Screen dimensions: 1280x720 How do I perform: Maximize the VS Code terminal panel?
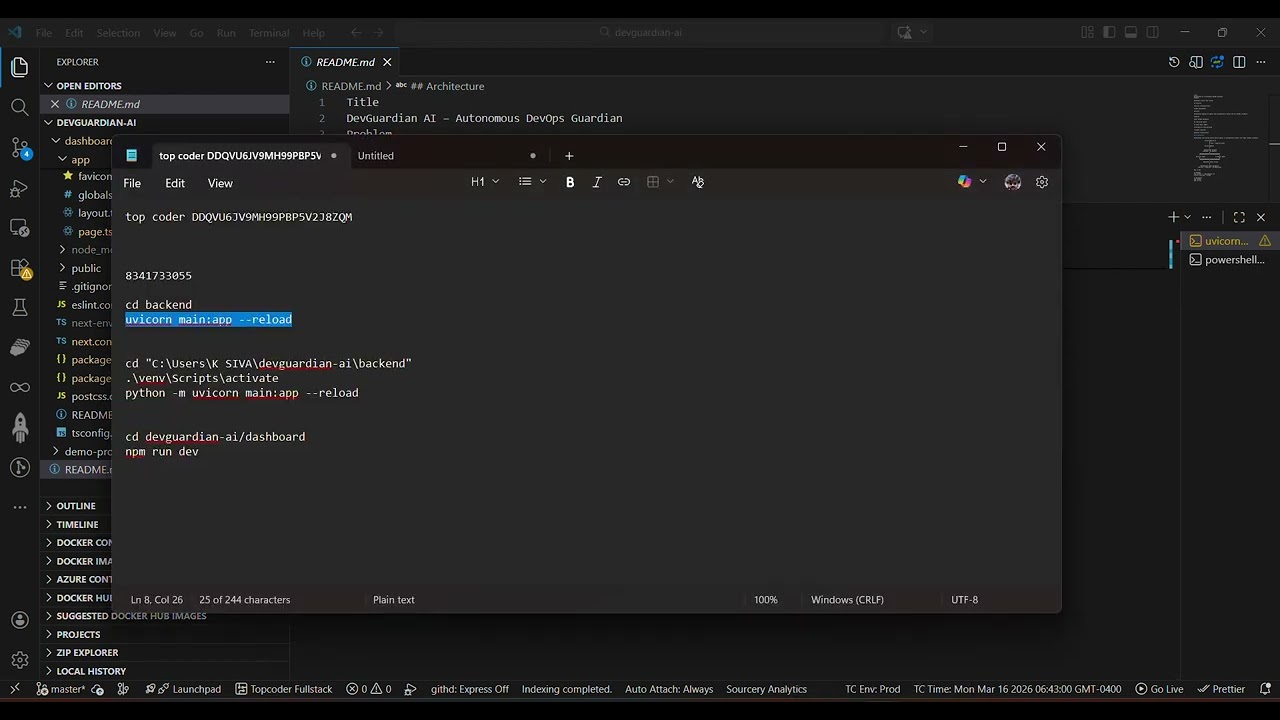click(1239, 217)
